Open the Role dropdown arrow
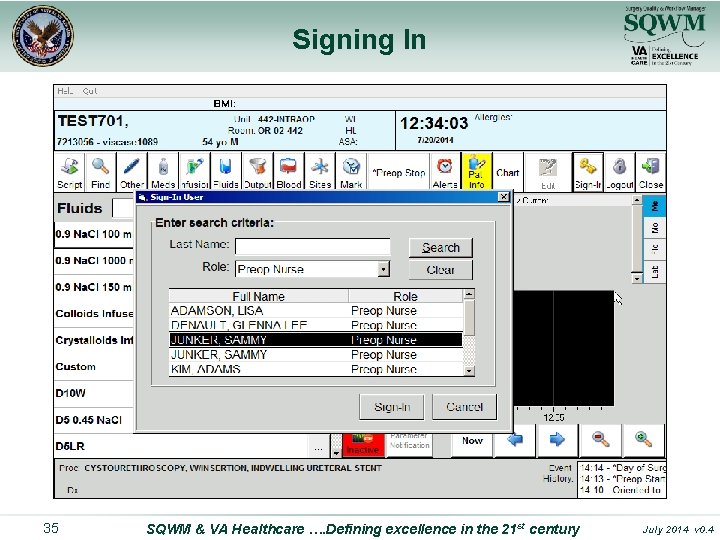Screen dimensions: 720x540 [x=383, y=269]
